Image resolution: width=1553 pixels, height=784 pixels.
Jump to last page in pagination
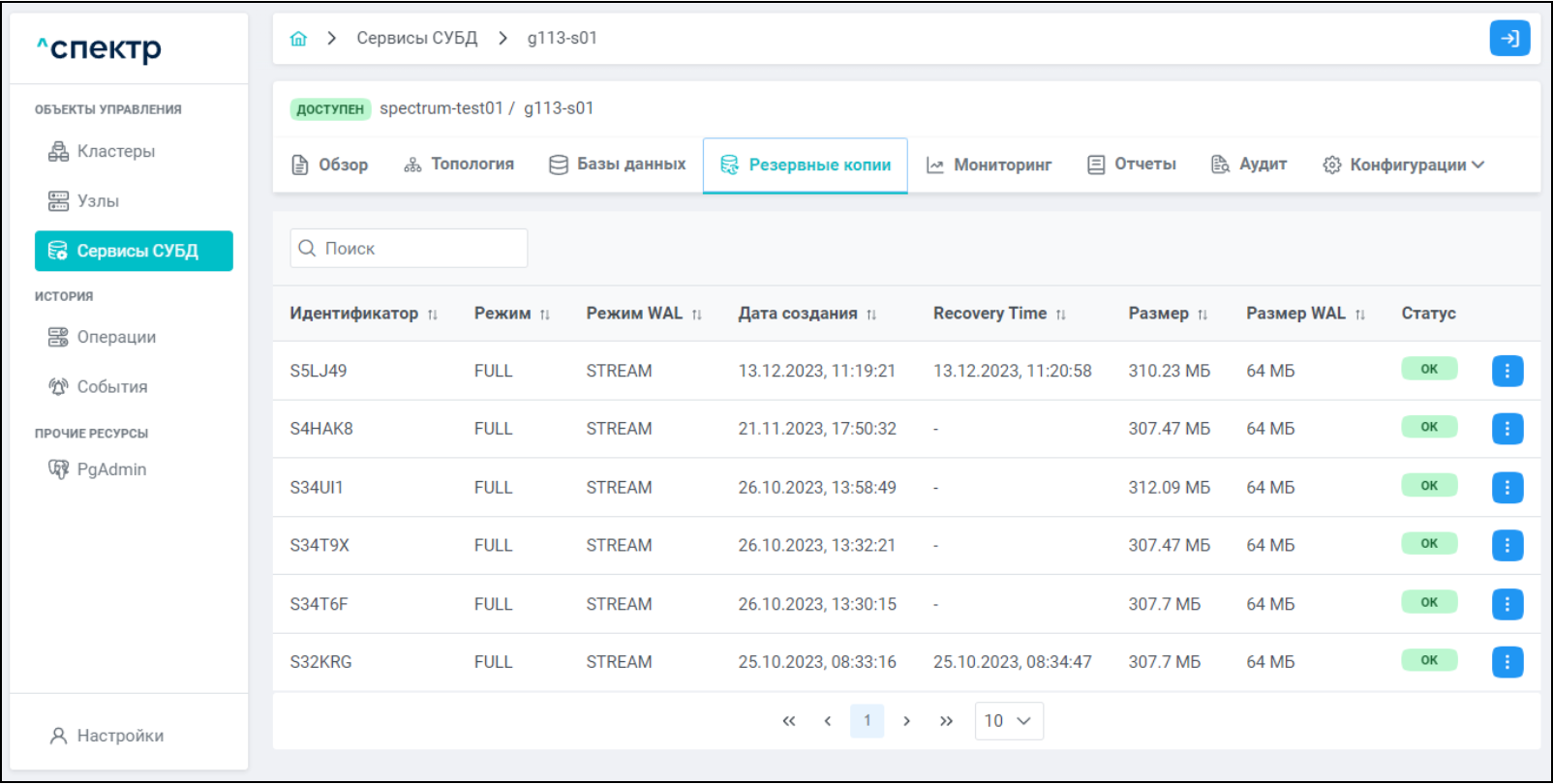click(x=946, y=721)
